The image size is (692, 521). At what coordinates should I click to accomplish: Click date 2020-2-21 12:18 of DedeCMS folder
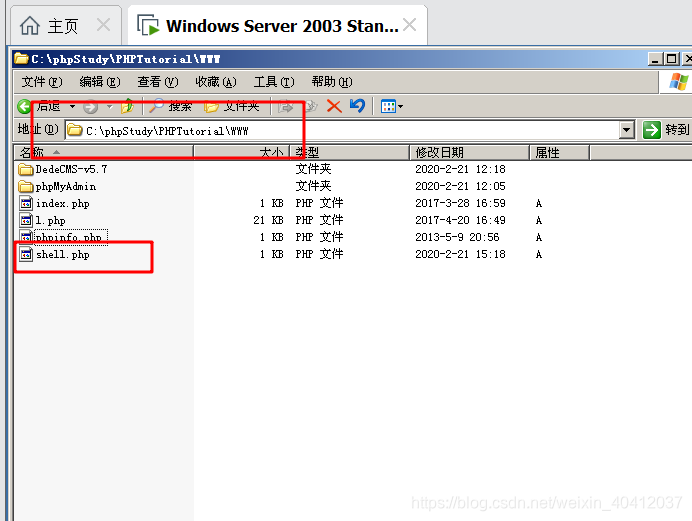pos(460,169)
